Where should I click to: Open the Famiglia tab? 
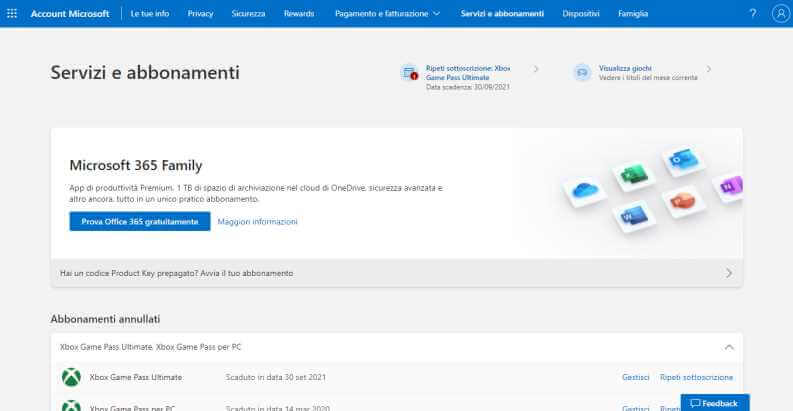[x=633, y=14]
